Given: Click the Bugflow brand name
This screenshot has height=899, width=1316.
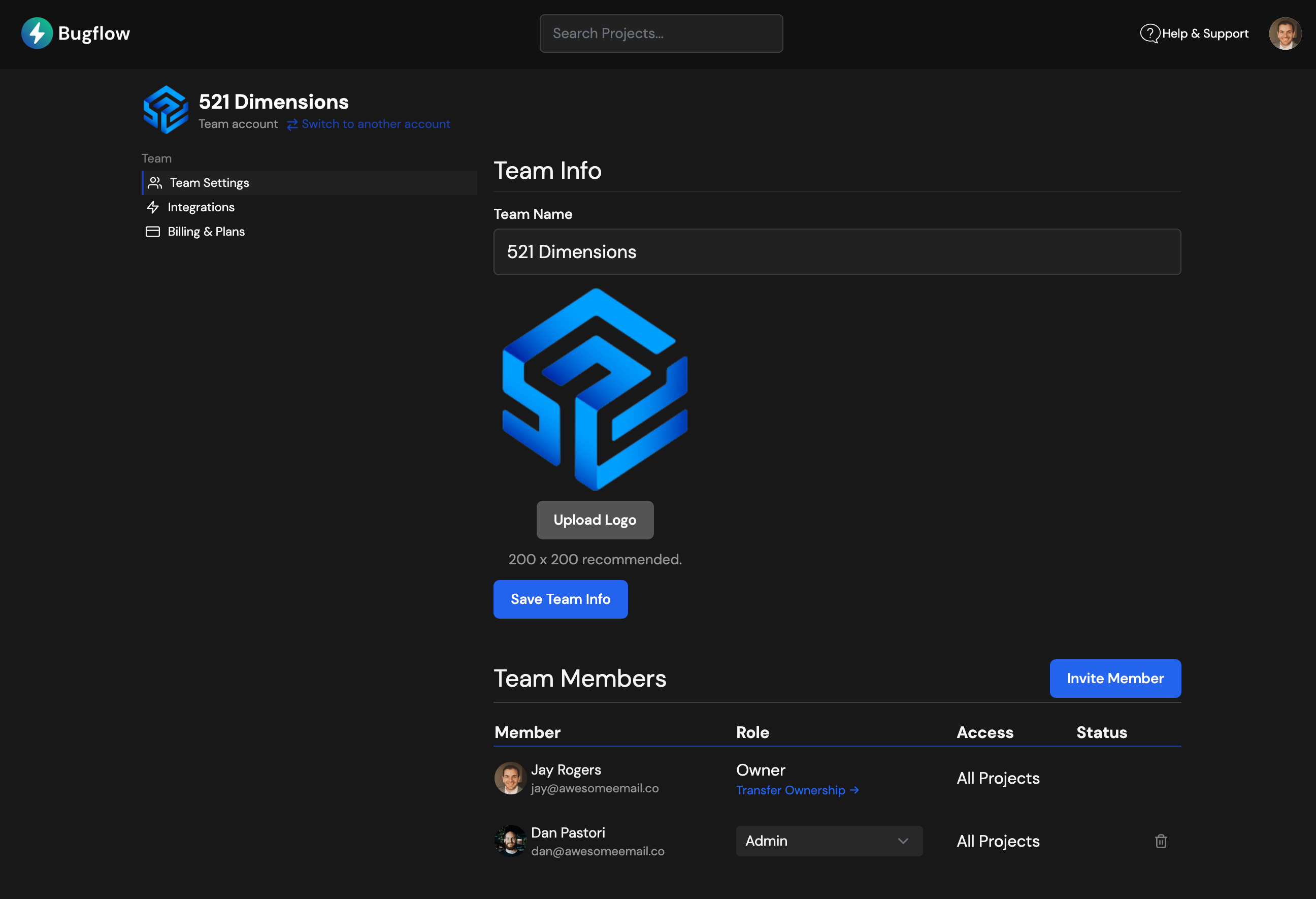Looking at the screenshot, I should 94,34.
